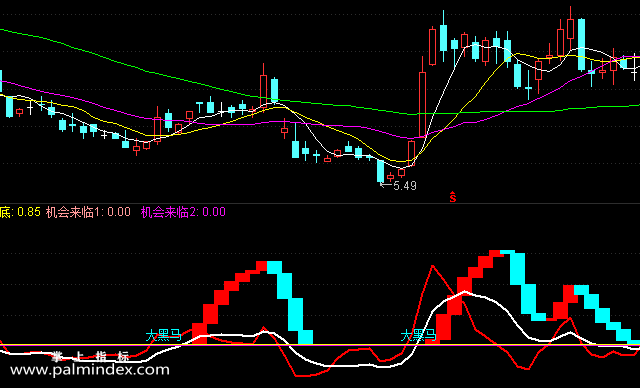This screenshot has height=388, width=640.
Task: Click the 5.49 low price label
Action: coord(404,186)
